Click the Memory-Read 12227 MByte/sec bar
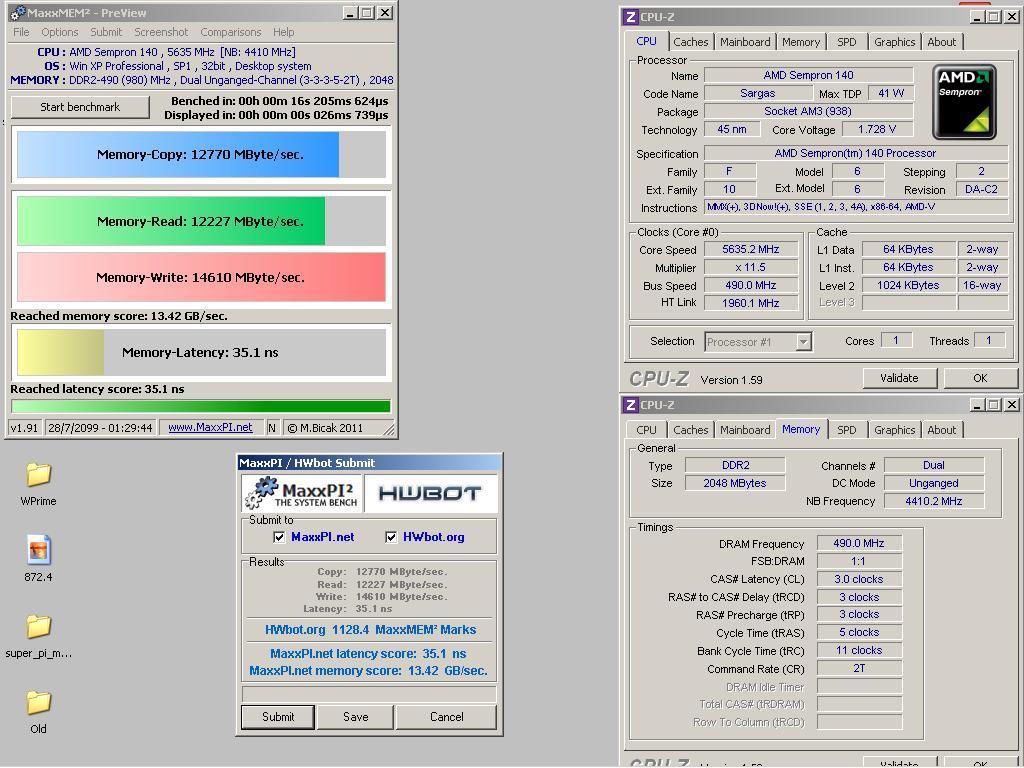The width and height of the screenshot is (1024, 768). 201,221
